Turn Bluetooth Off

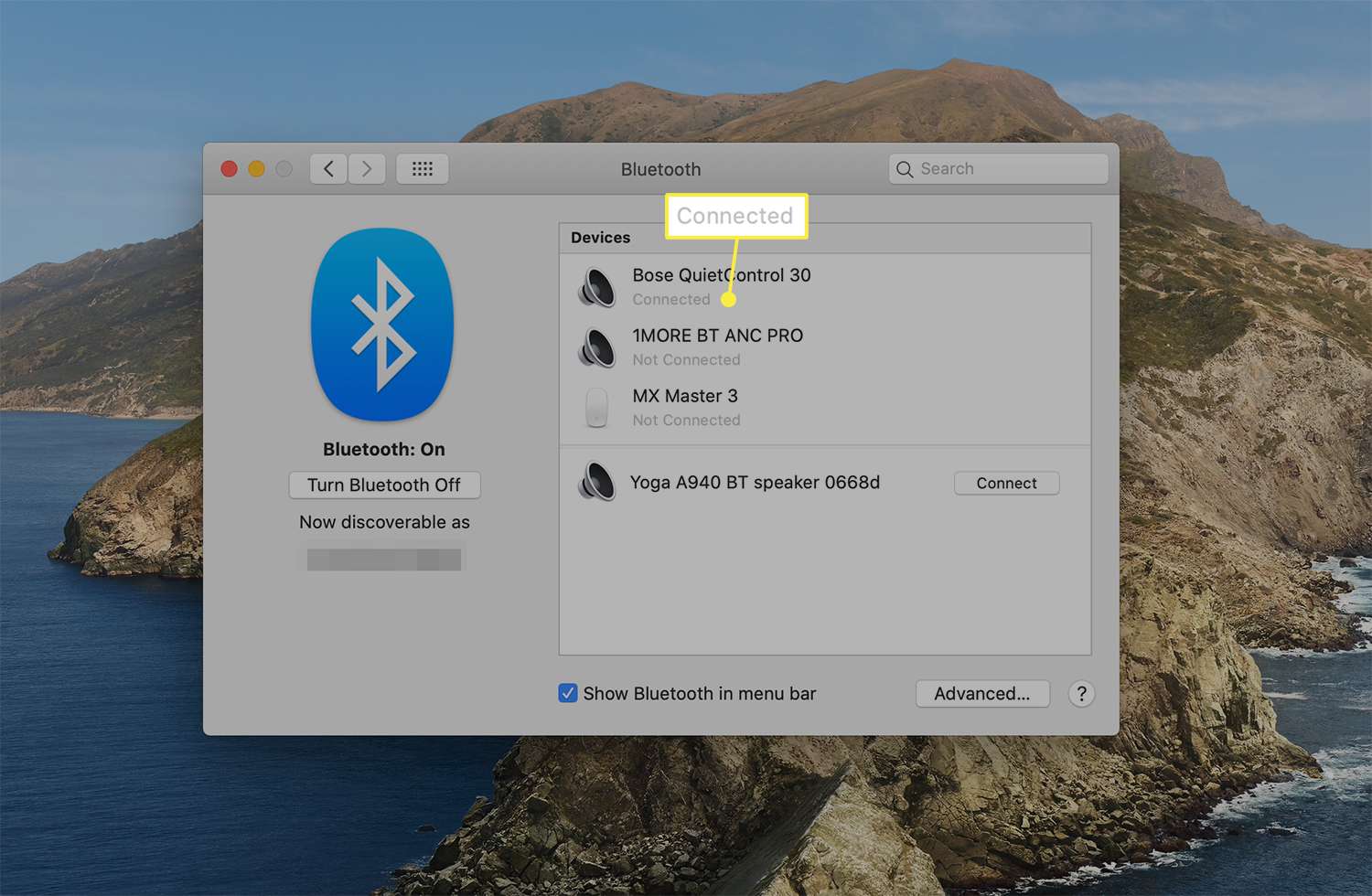(x=384, y=485)
